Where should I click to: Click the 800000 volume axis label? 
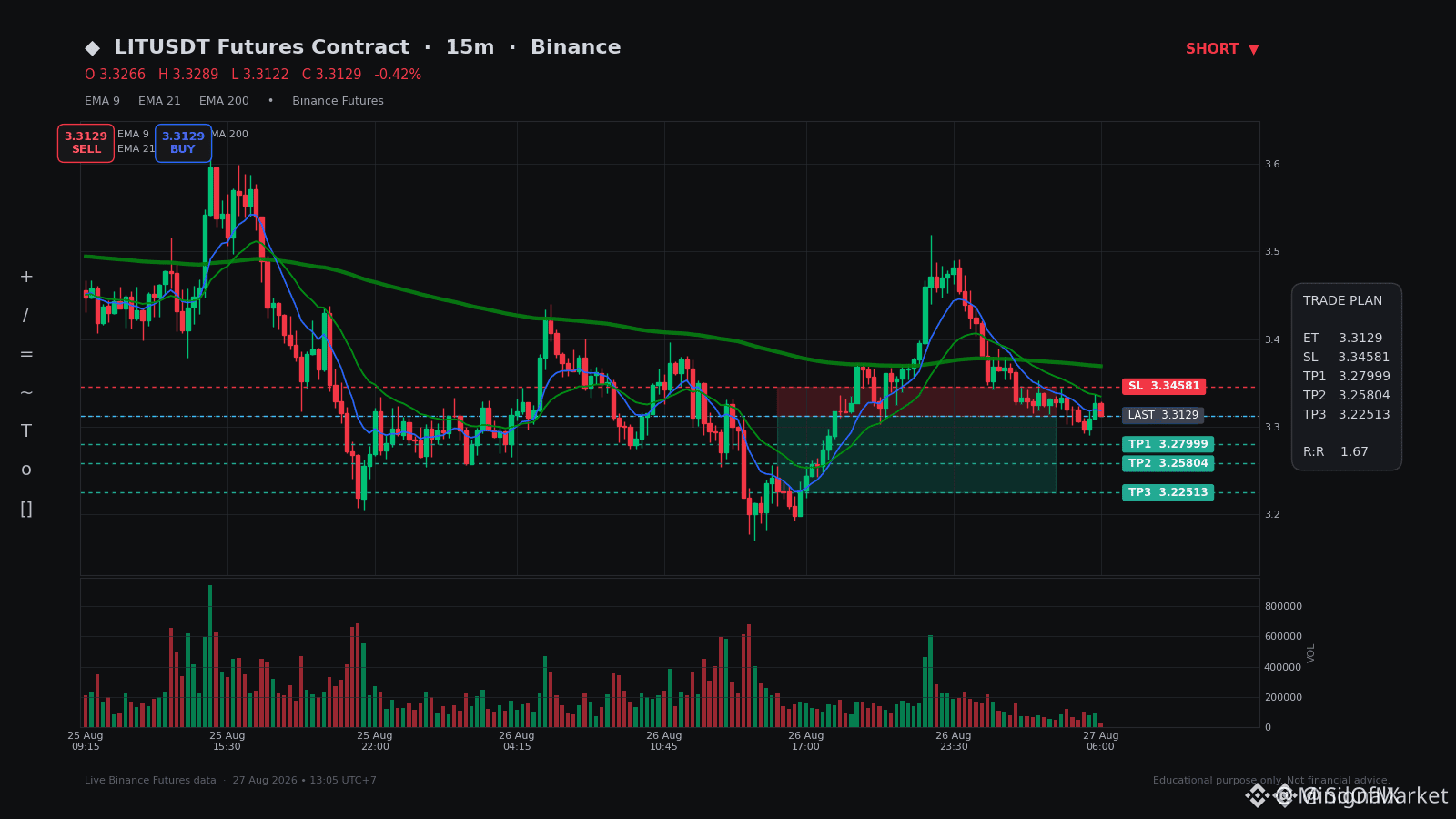[1283, 607]
